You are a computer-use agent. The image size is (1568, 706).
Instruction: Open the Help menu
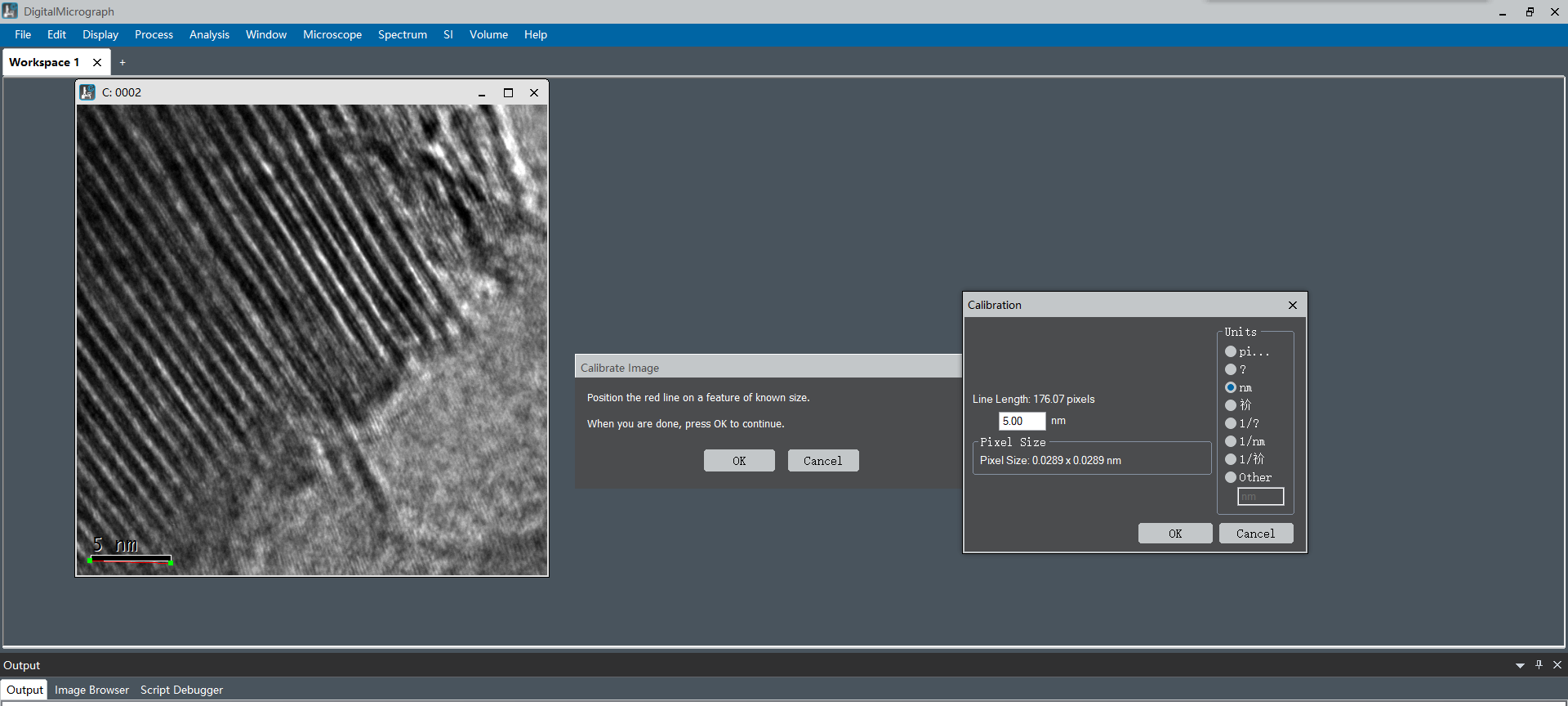click(x=536, y=34)
